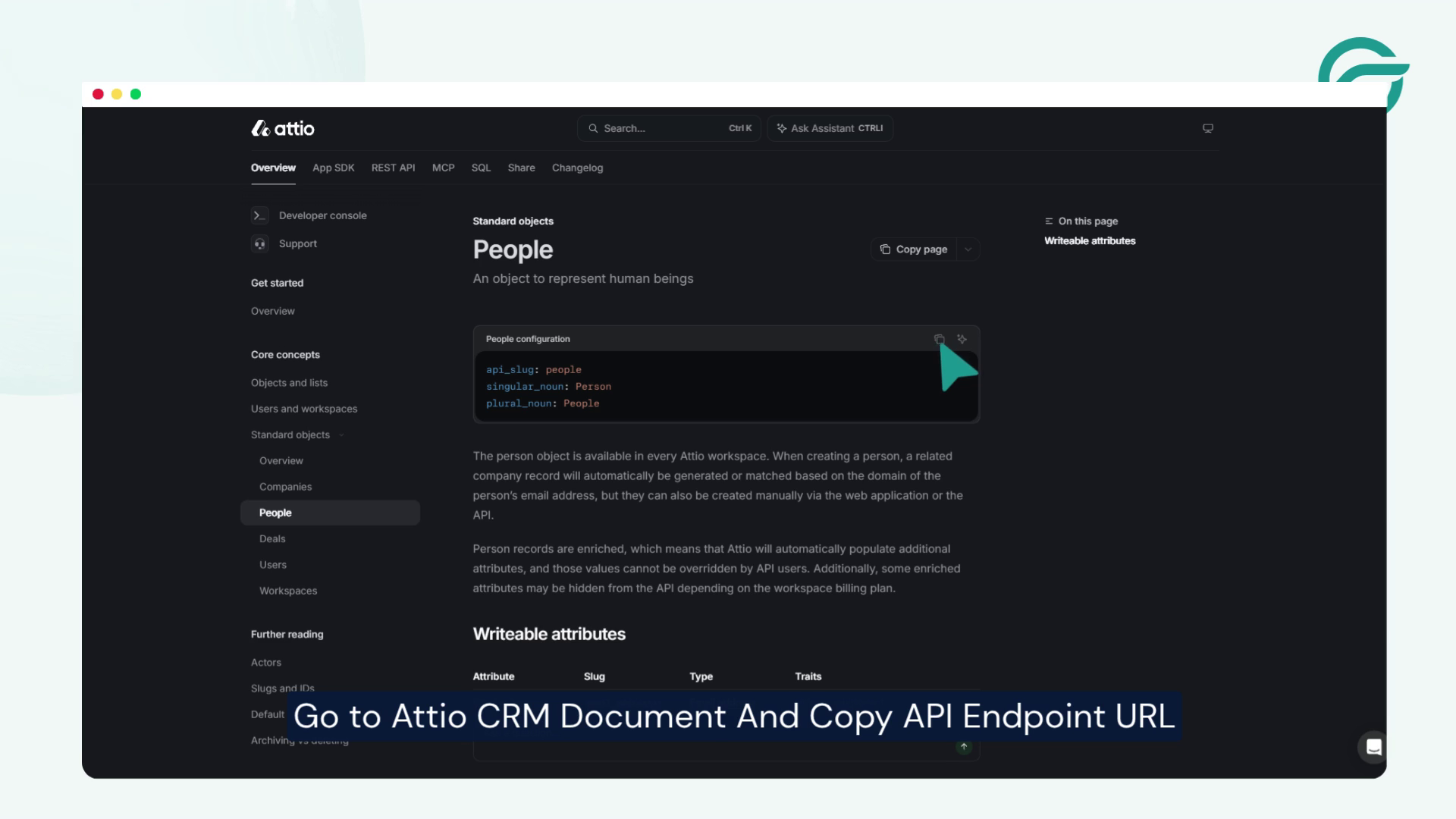Click the Ask Assistant button
The height and width of the screenshot is (819, 1456).
[x=830, y=128]
